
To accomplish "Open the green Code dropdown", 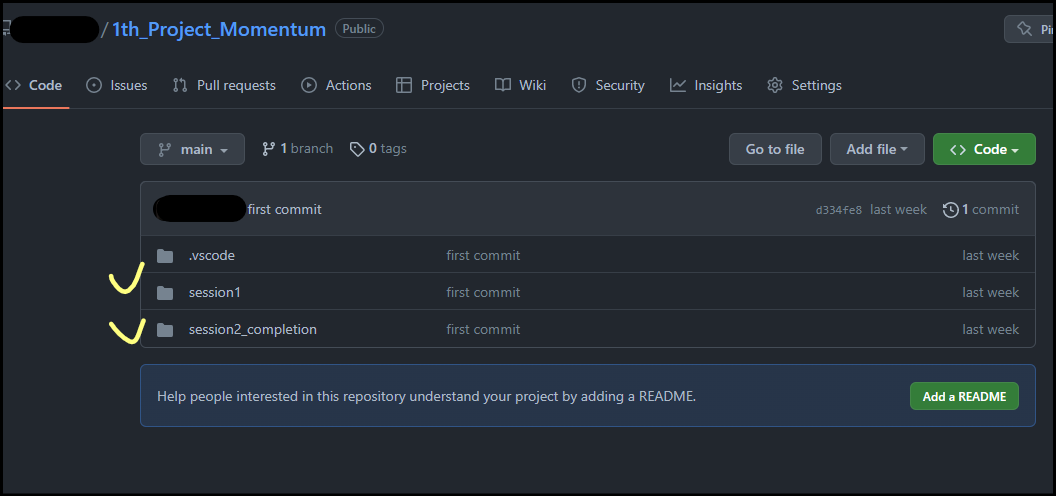I will tap(984, 149).
